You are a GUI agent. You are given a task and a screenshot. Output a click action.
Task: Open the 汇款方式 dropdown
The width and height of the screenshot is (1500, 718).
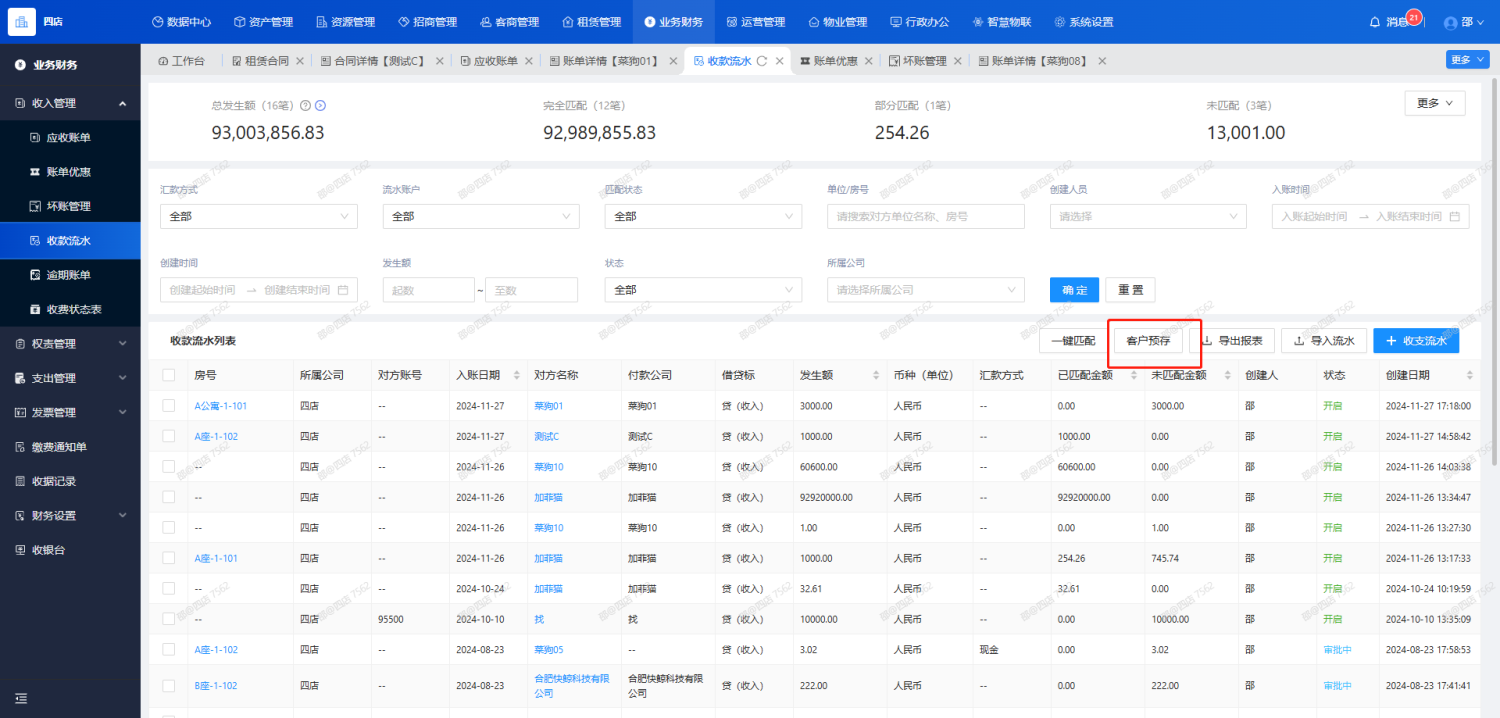258,216
